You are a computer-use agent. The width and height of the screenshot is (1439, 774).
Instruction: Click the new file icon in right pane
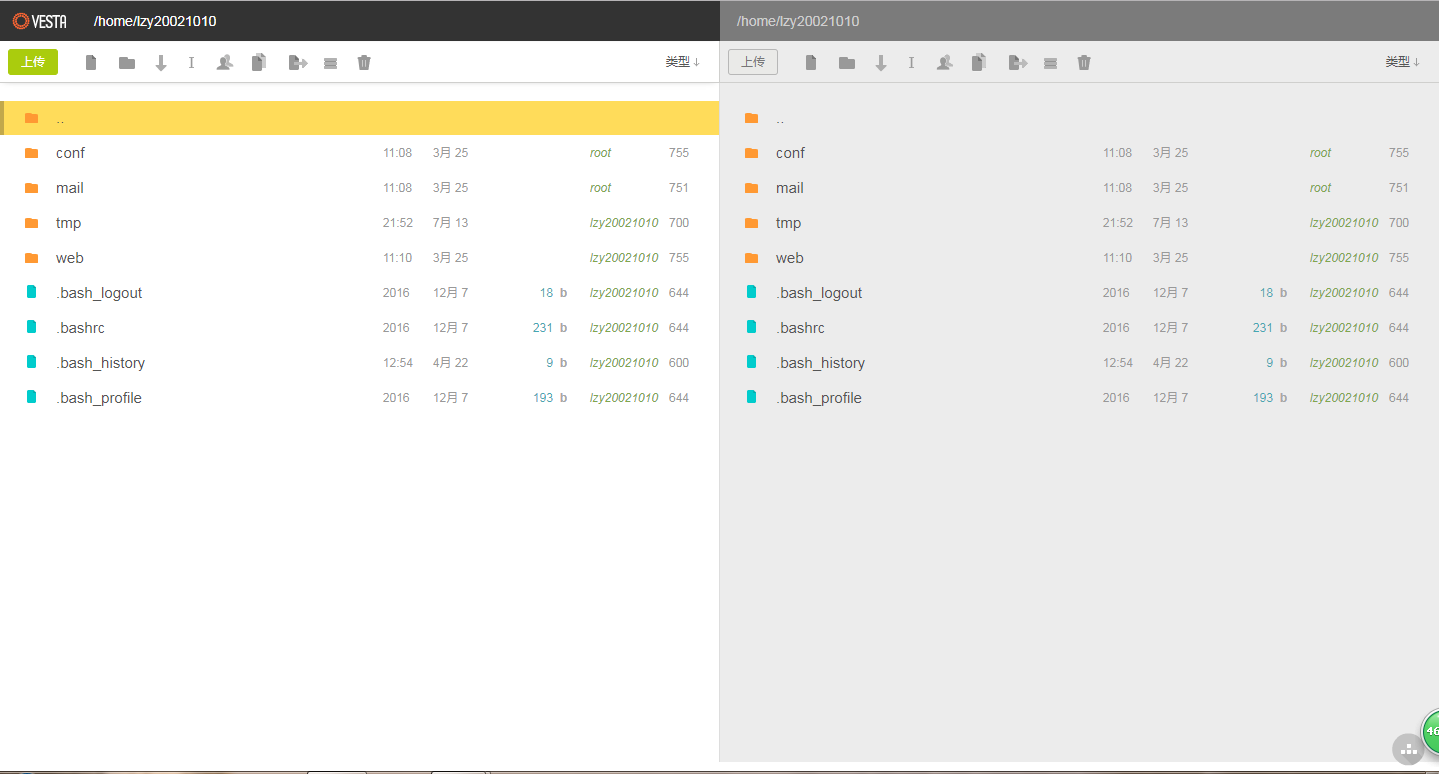[x=811, y=63]
